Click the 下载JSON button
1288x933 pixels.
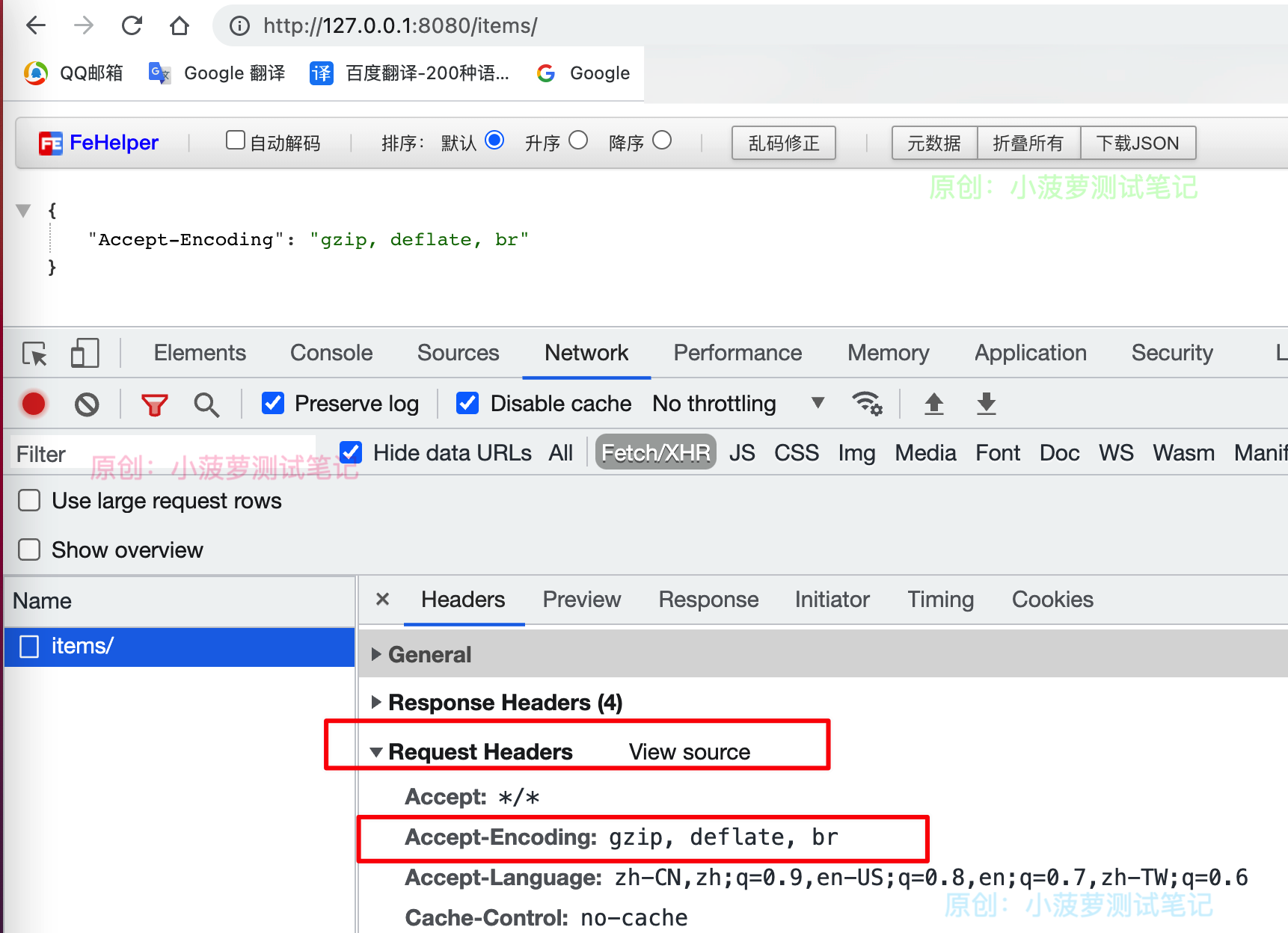(1138, 143)
